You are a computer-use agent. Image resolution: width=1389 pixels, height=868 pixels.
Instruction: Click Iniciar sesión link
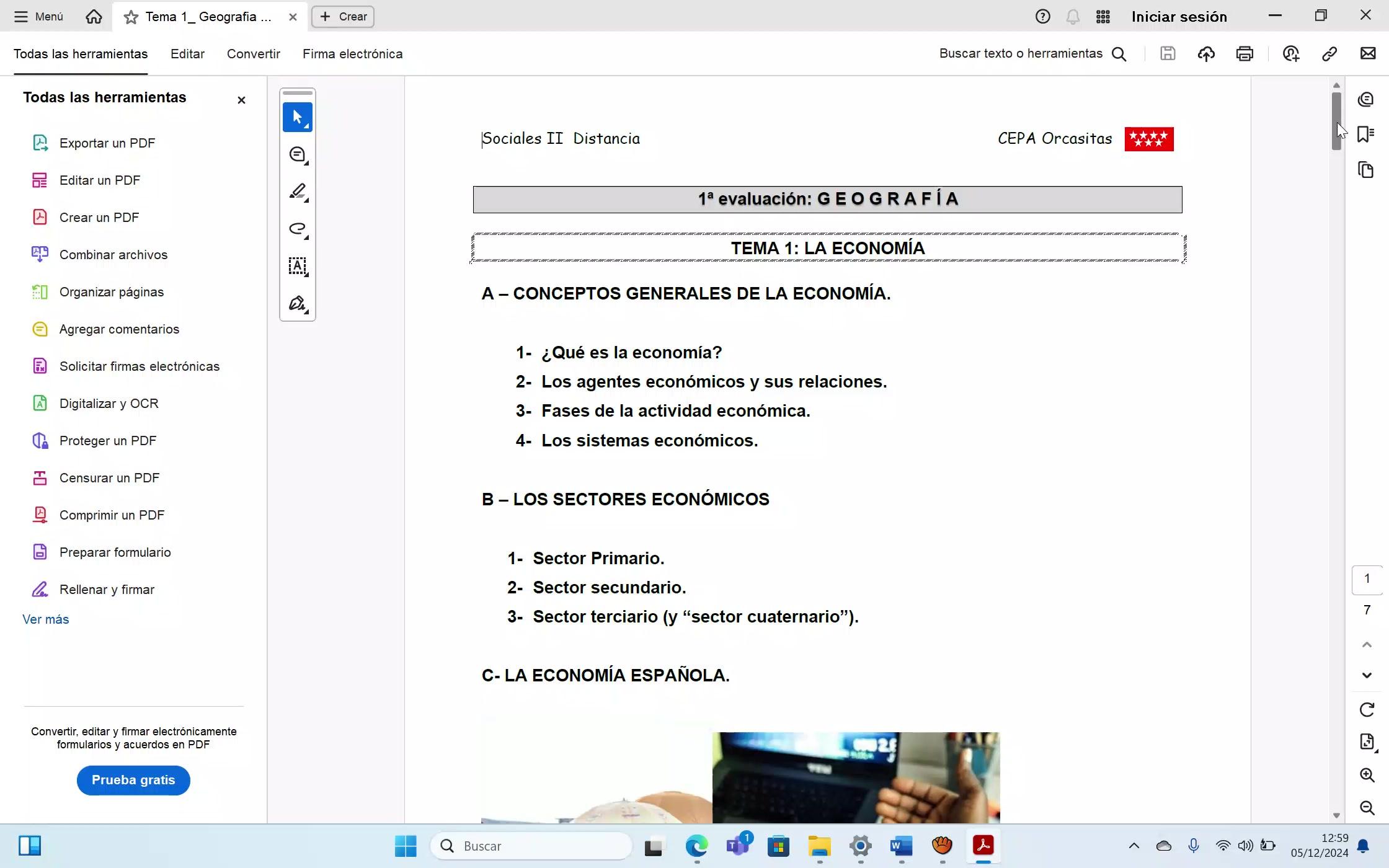tap(1179, 17)
